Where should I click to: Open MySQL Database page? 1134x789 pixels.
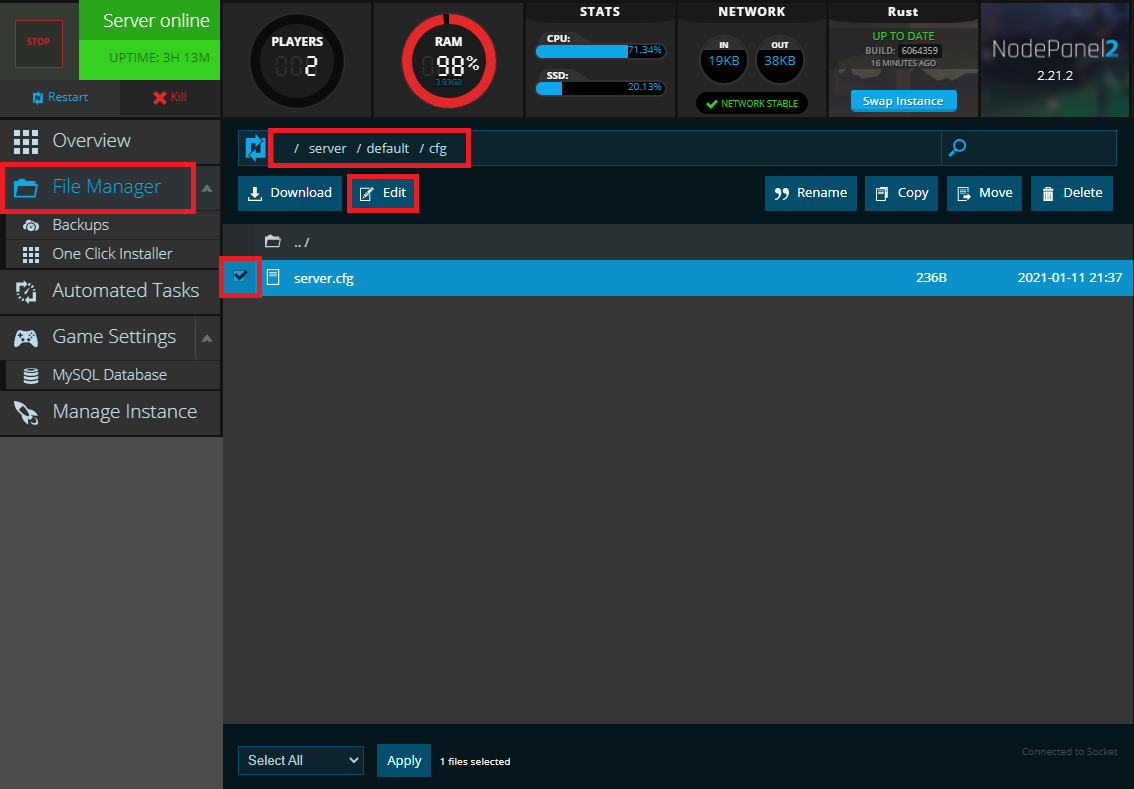tap(109, 375)
